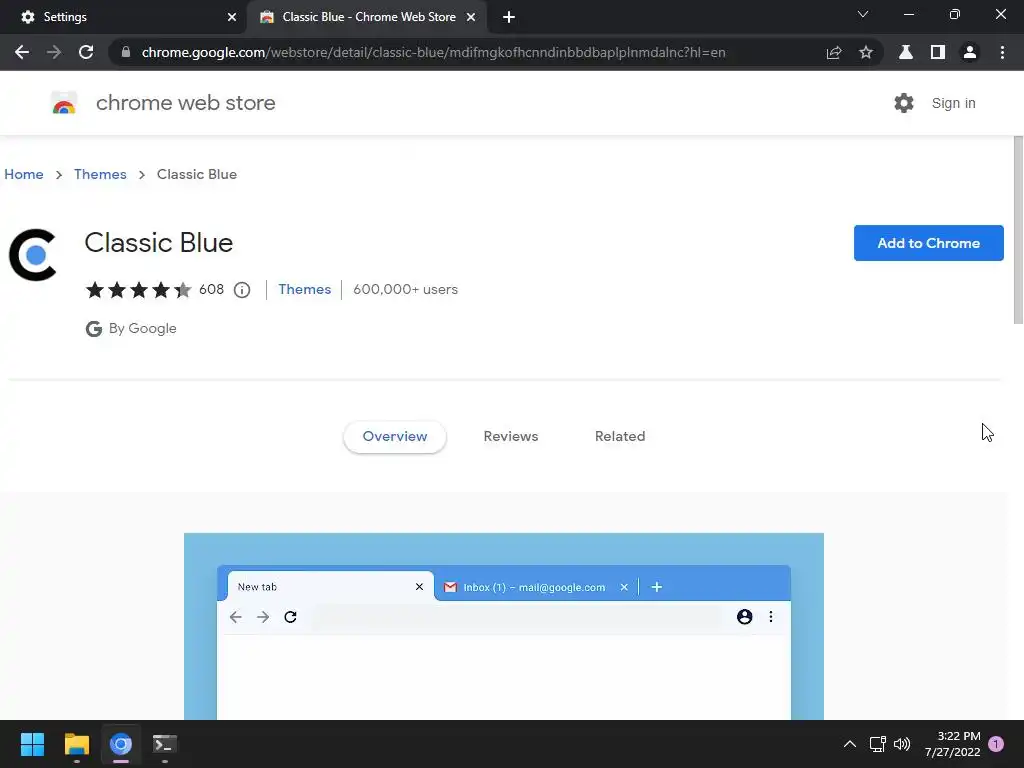Click Add to Chrome button
This screenshot has width=1024, height=768.
[x=928, y=243]
